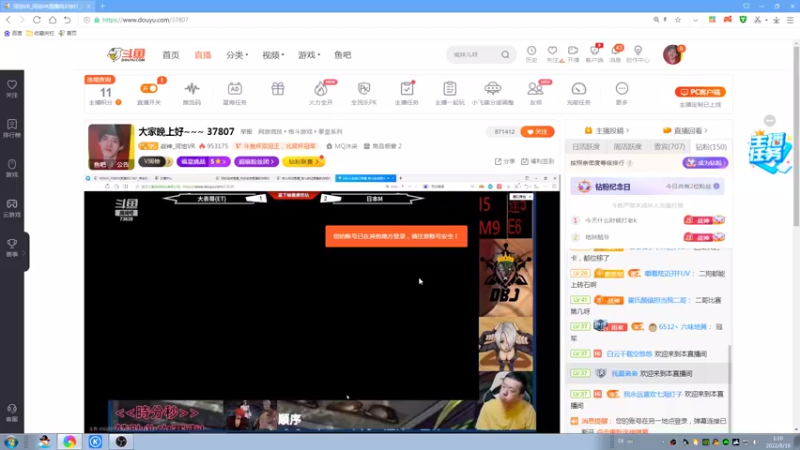Open the Windows Start button

coord(11,442)
